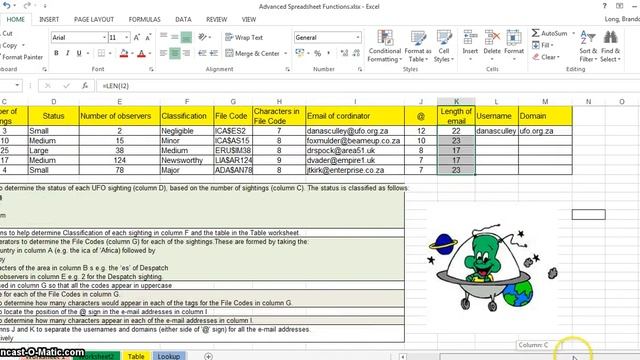Open the AutoSum dropdown arrow

tap(573, 33)
